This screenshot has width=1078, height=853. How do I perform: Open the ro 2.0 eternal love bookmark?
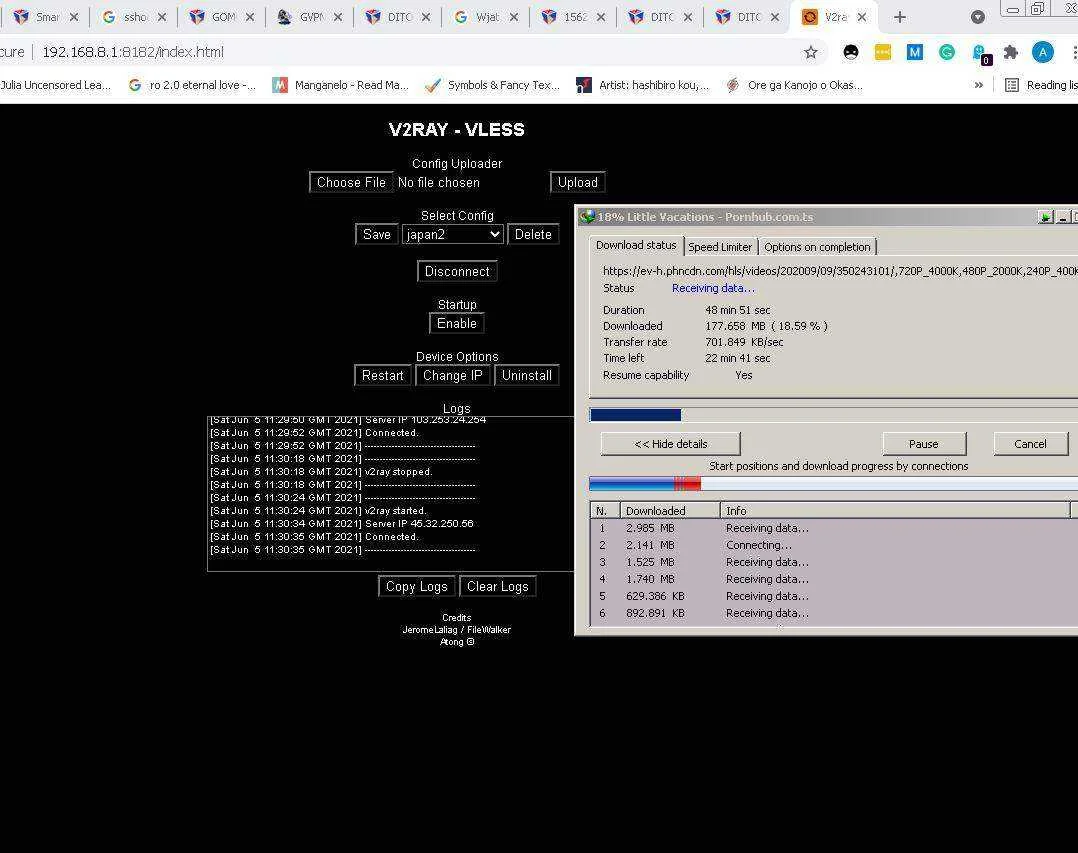[x=192, y=85]
